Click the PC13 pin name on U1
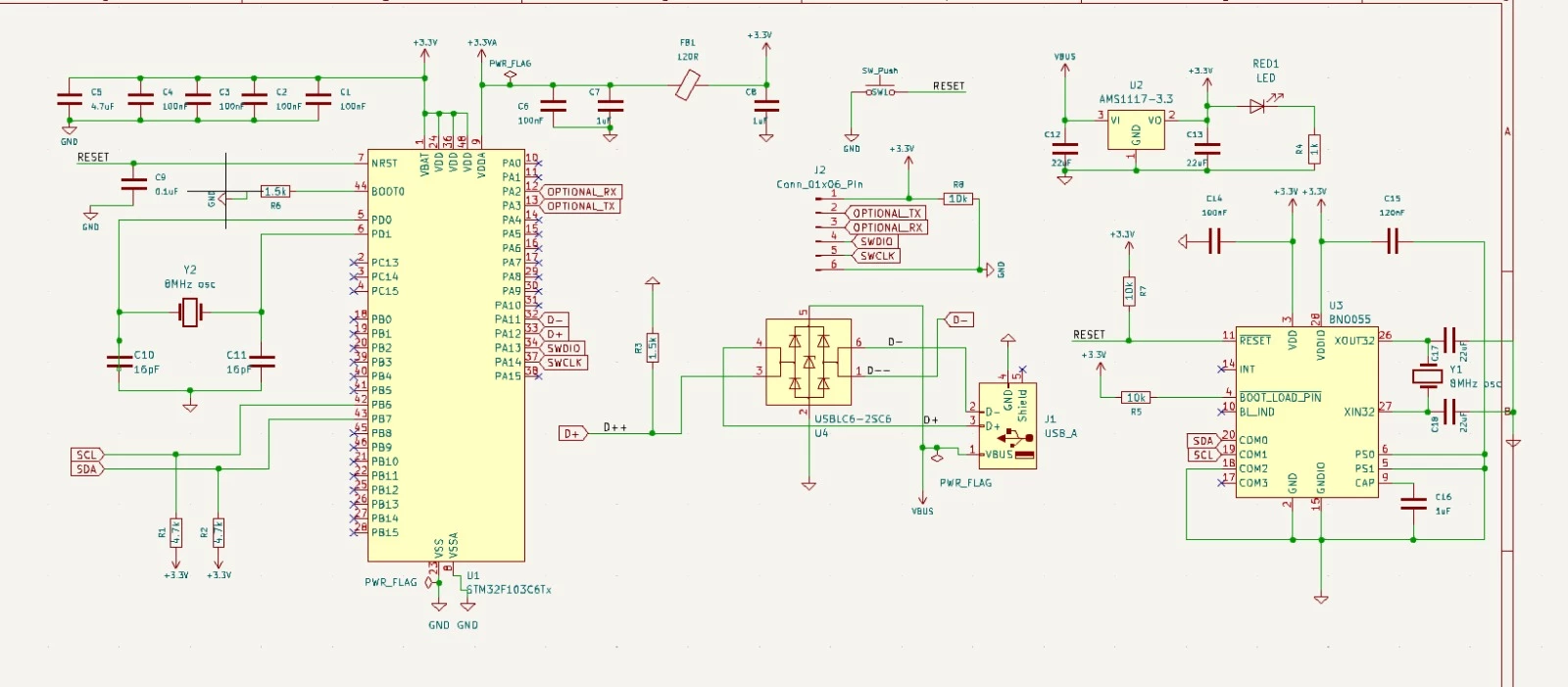 coord(385,263)
